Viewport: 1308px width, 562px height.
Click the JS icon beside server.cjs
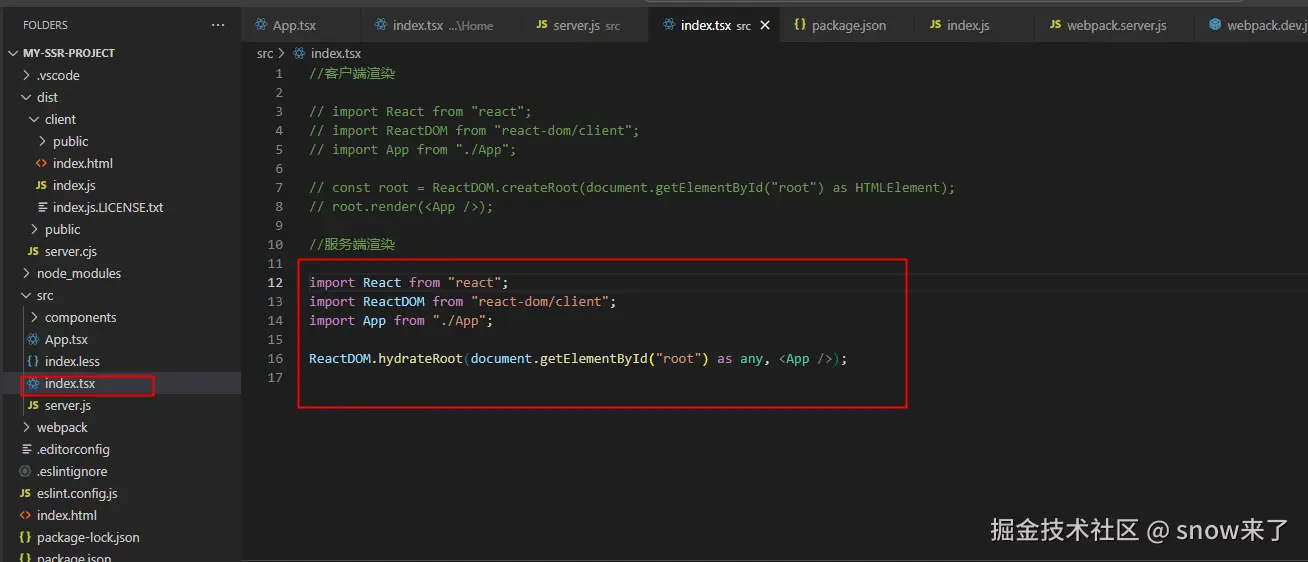coord(33,251)
